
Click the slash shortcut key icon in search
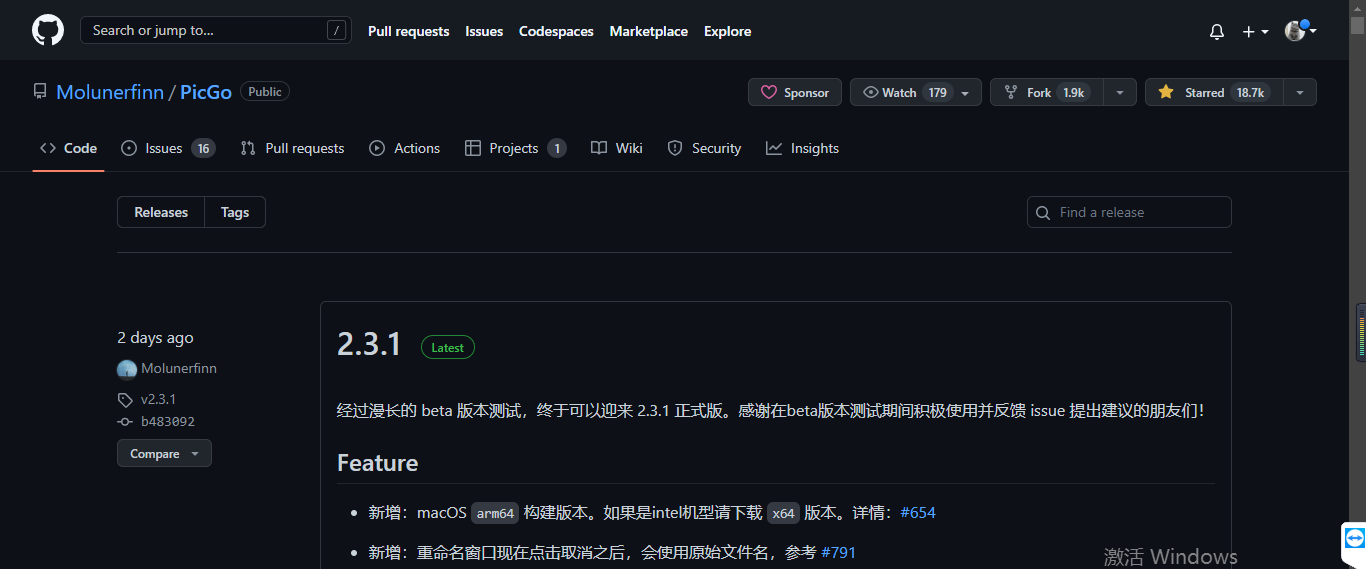tap(336, 30)
